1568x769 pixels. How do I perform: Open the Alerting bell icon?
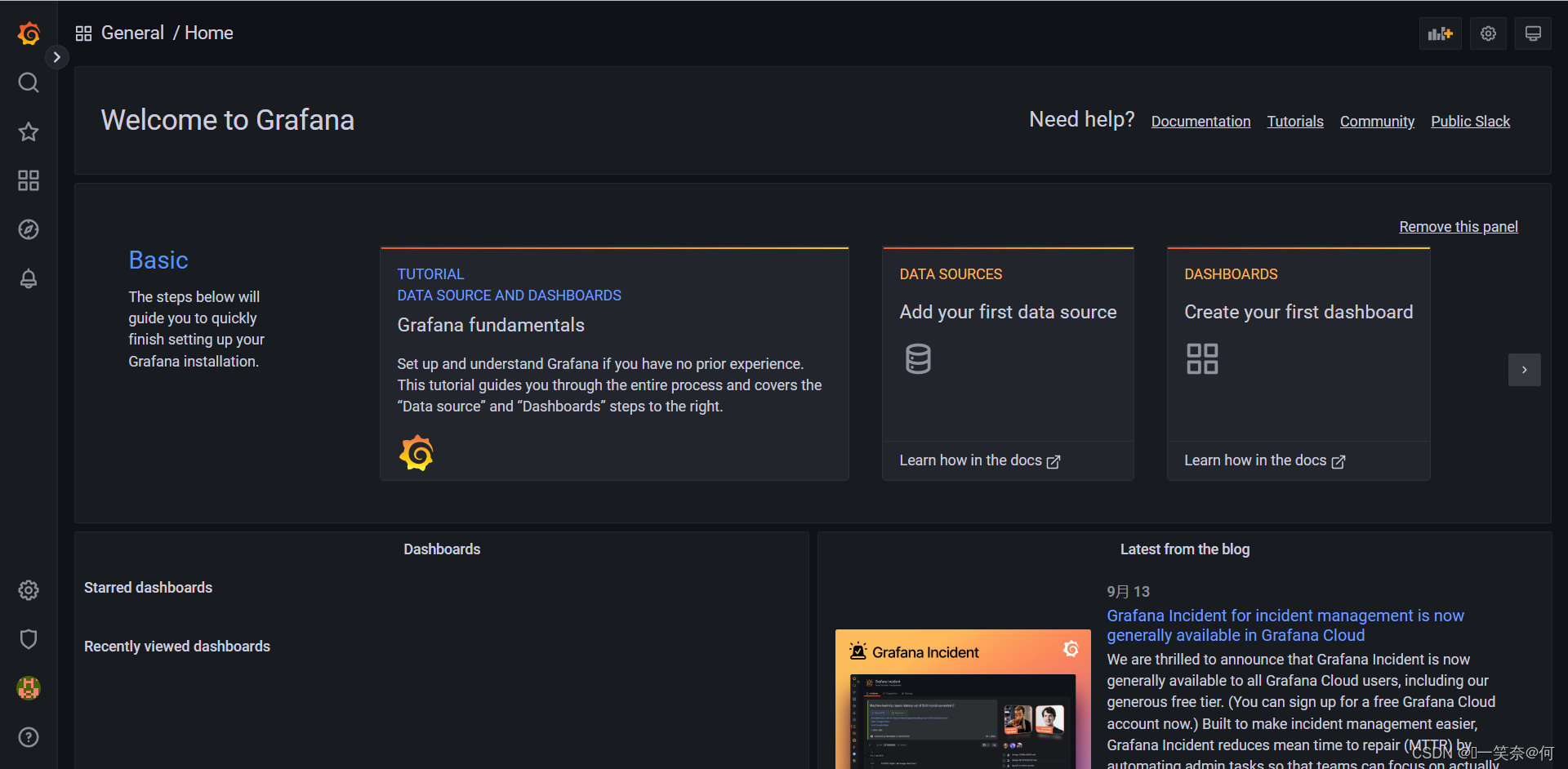[x=29, y=278]
